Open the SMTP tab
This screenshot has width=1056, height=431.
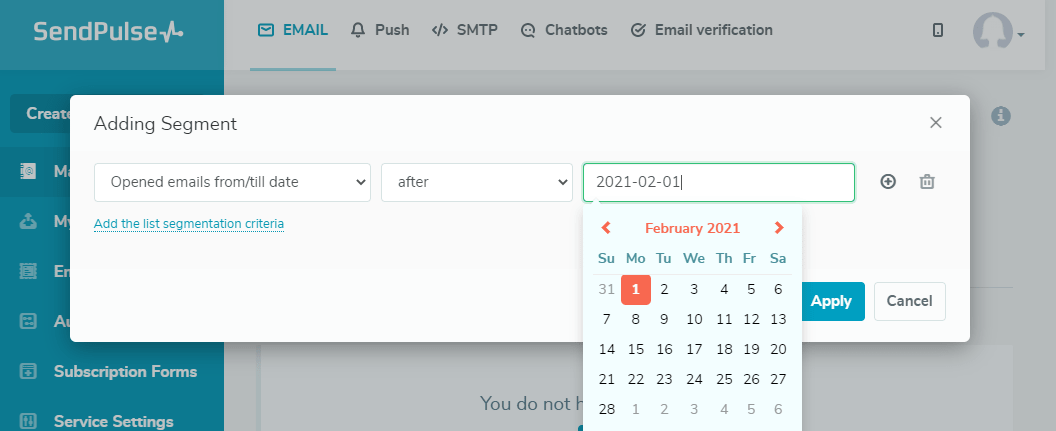(465, 30)
